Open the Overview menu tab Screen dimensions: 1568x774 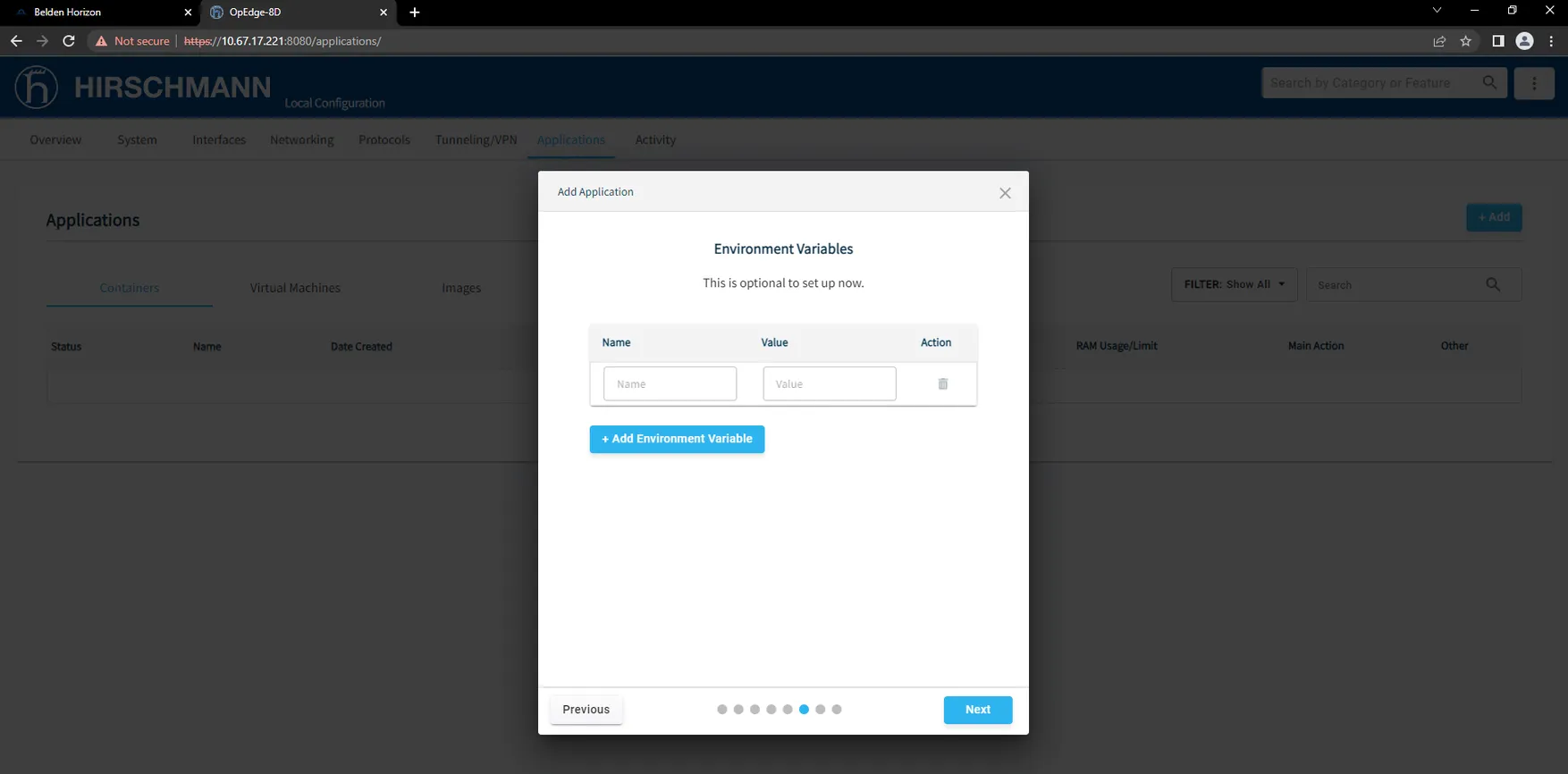coord(55,139)
